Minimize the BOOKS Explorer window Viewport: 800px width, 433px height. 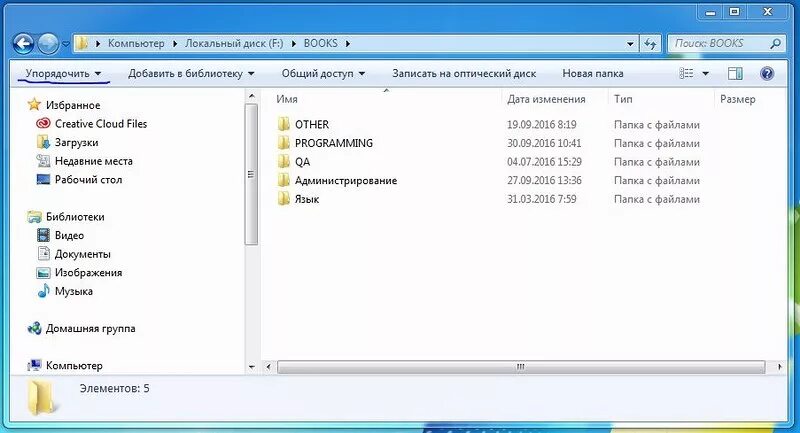[710, 12]
